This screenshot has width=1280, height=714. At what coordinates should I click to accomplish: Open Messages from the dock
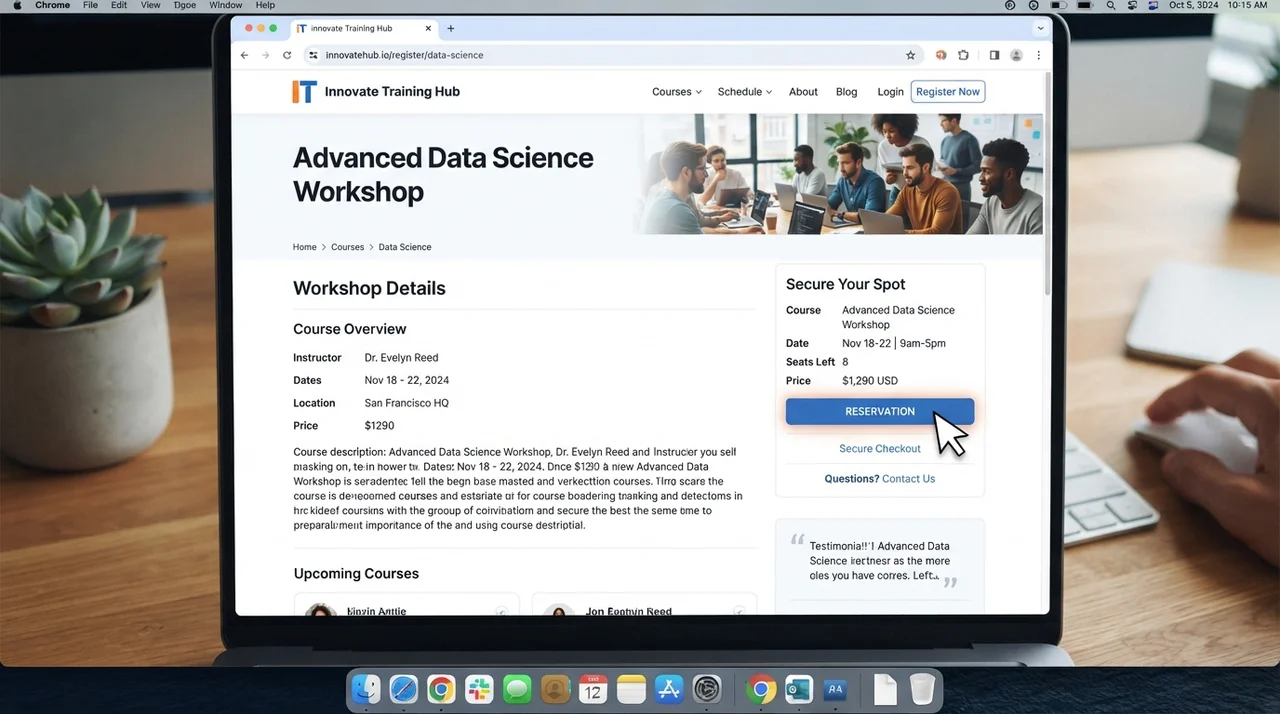click(x=517, y=689)
